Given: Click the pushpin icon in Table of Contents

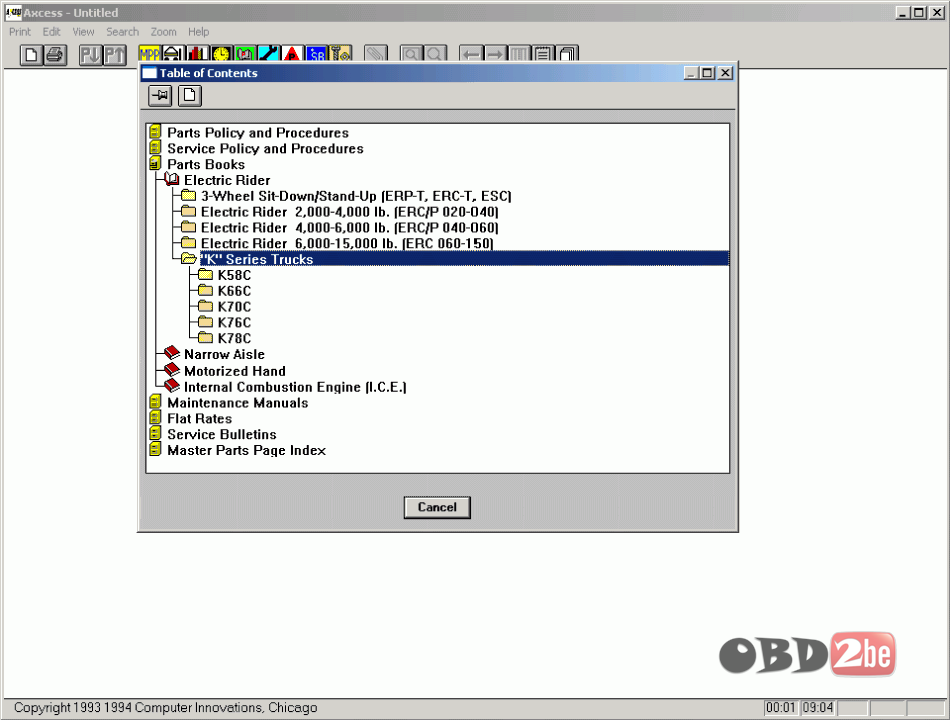Looking at the screenshot, I should coord(160,95).
